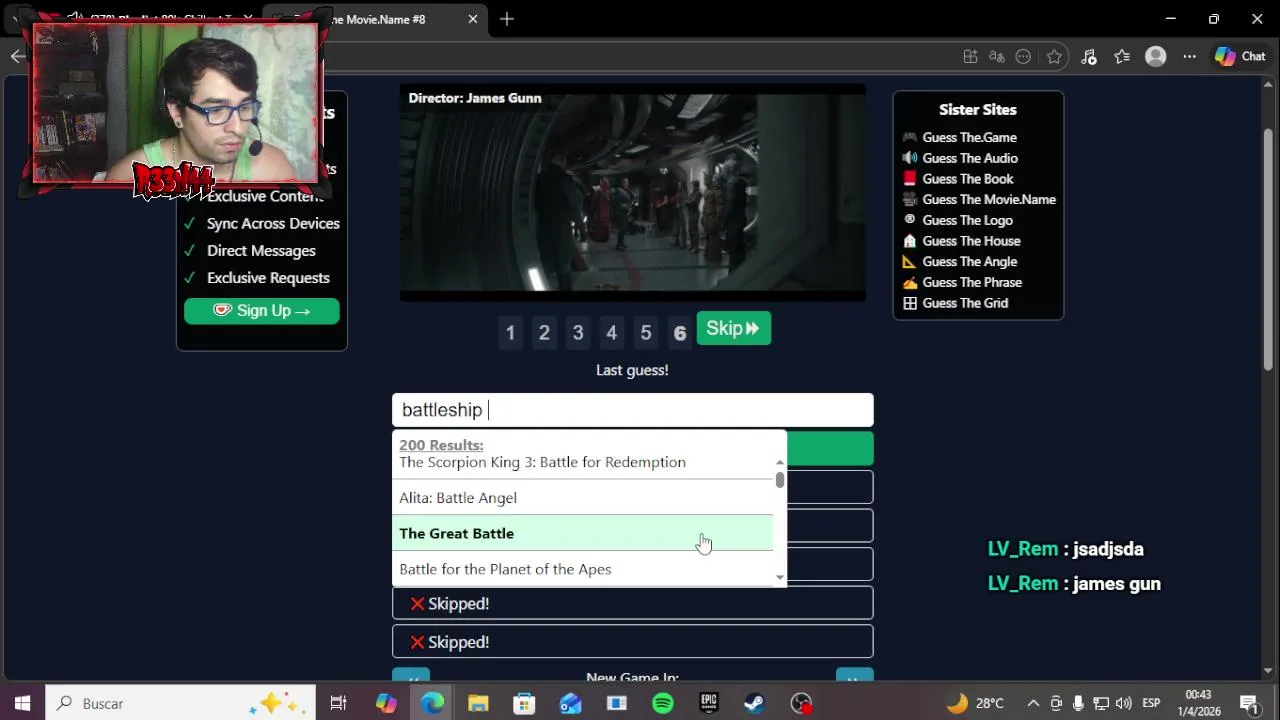The image size is (1280, 720).
Task: Click the green Skip button
Action: pyautogui.click(x=733, y=328)
